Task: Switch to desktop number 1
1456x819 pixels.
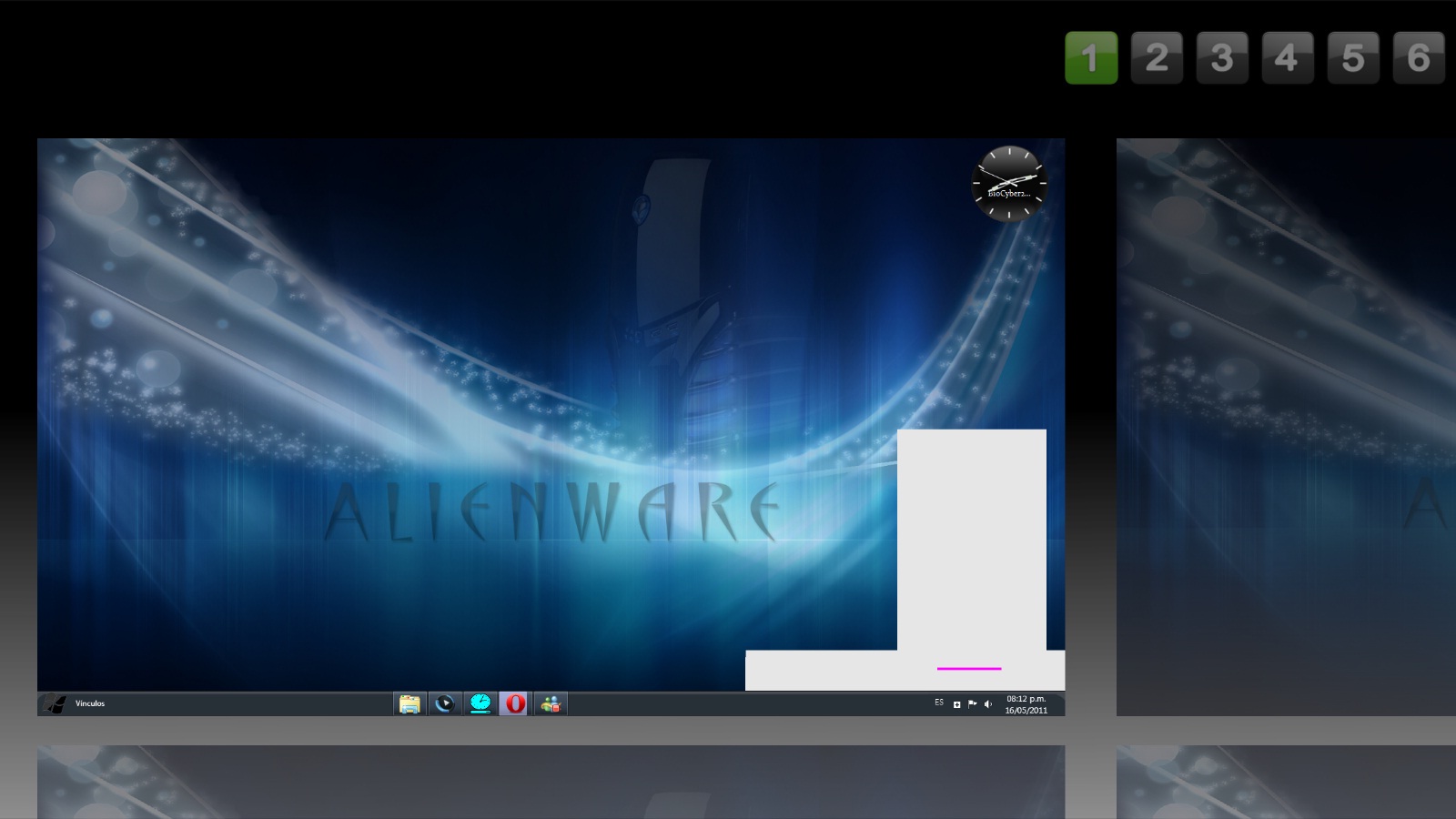Action: click(1091, 58)
